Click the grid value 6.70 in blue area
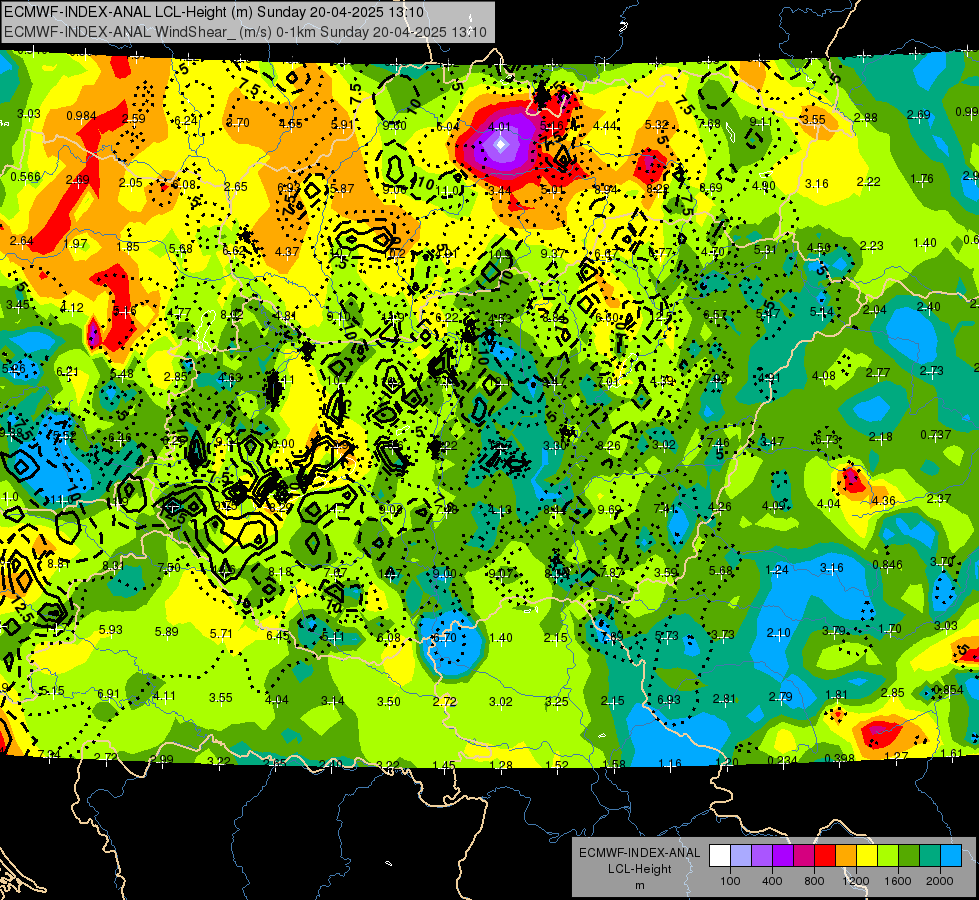 tap(445, 638)
